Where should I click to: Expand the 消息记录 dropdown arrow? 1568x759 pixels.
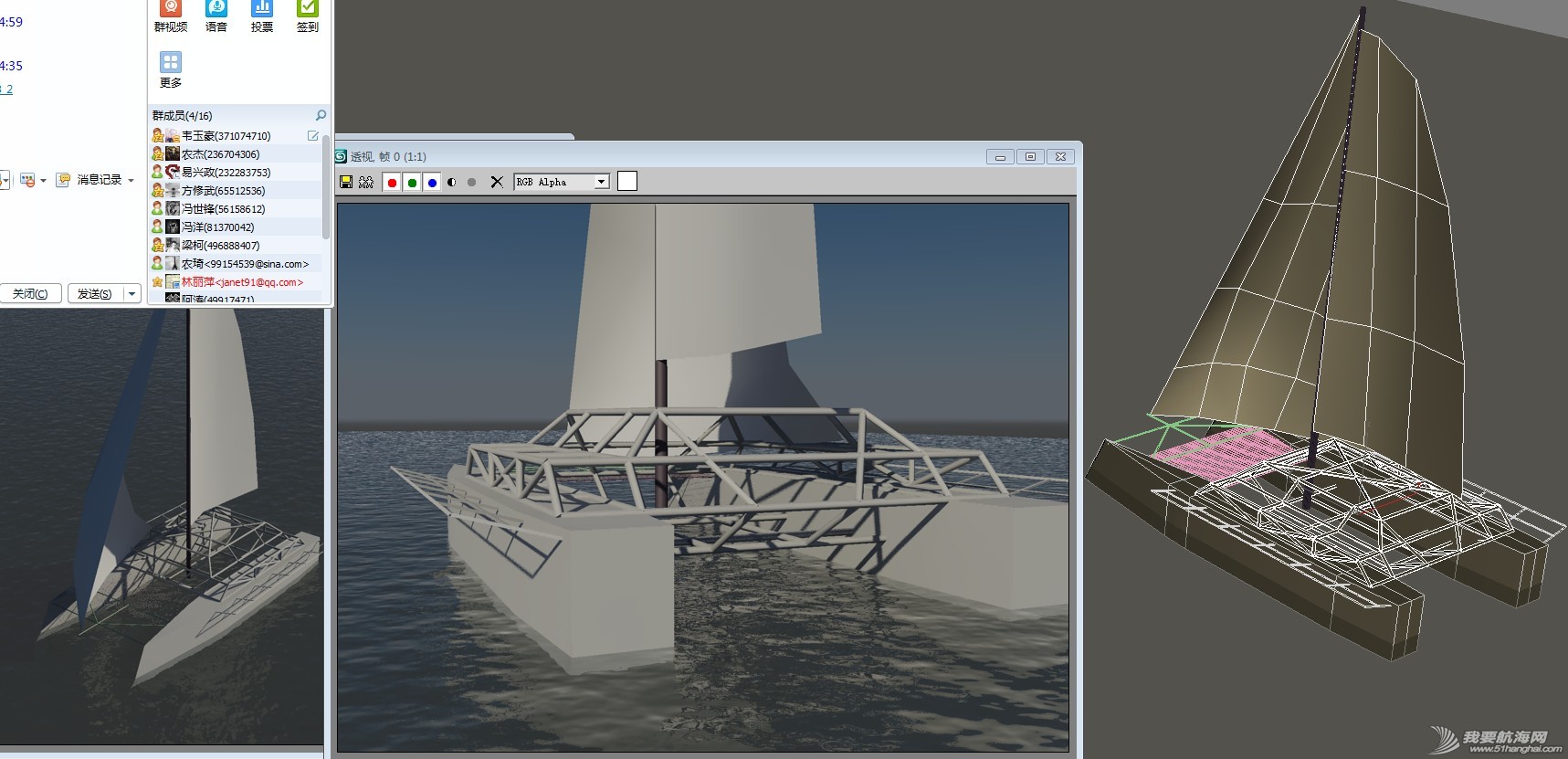coord(132,181)
